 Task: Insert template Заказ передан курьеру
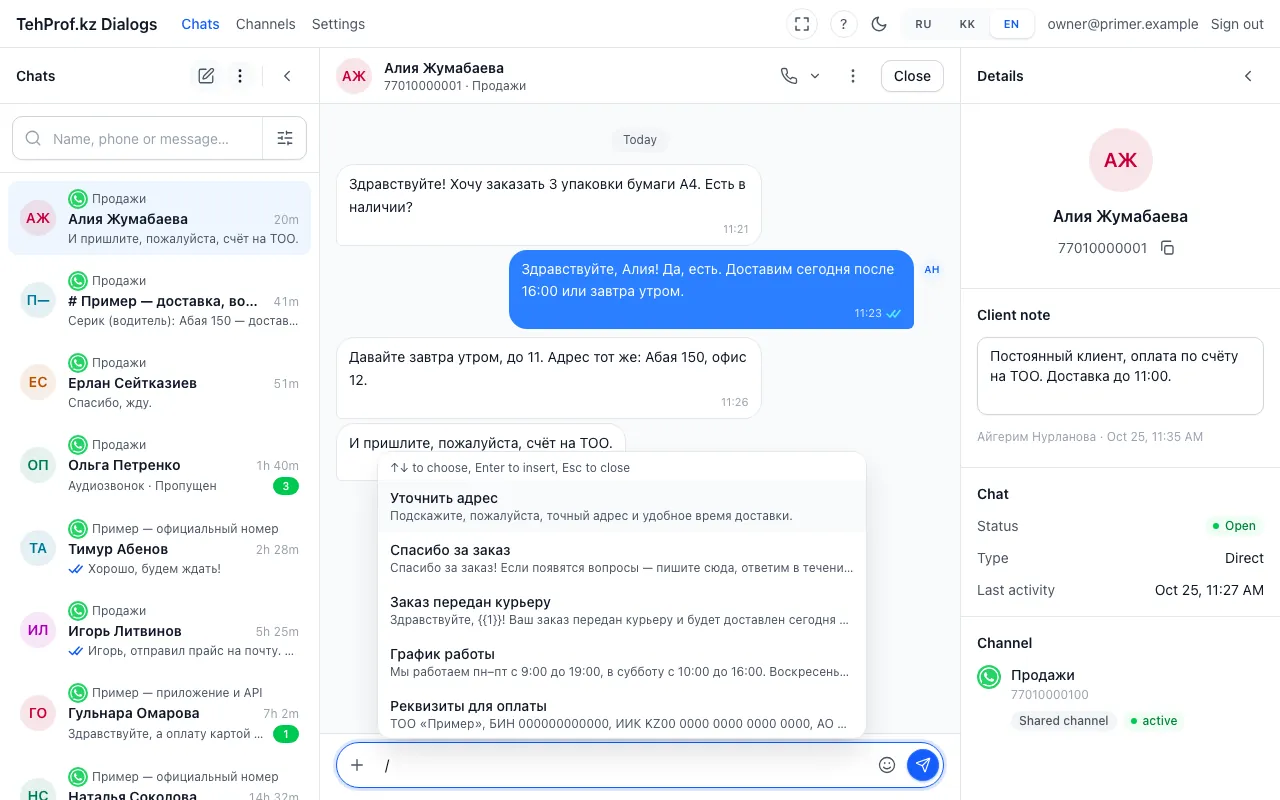pos(621,610)
